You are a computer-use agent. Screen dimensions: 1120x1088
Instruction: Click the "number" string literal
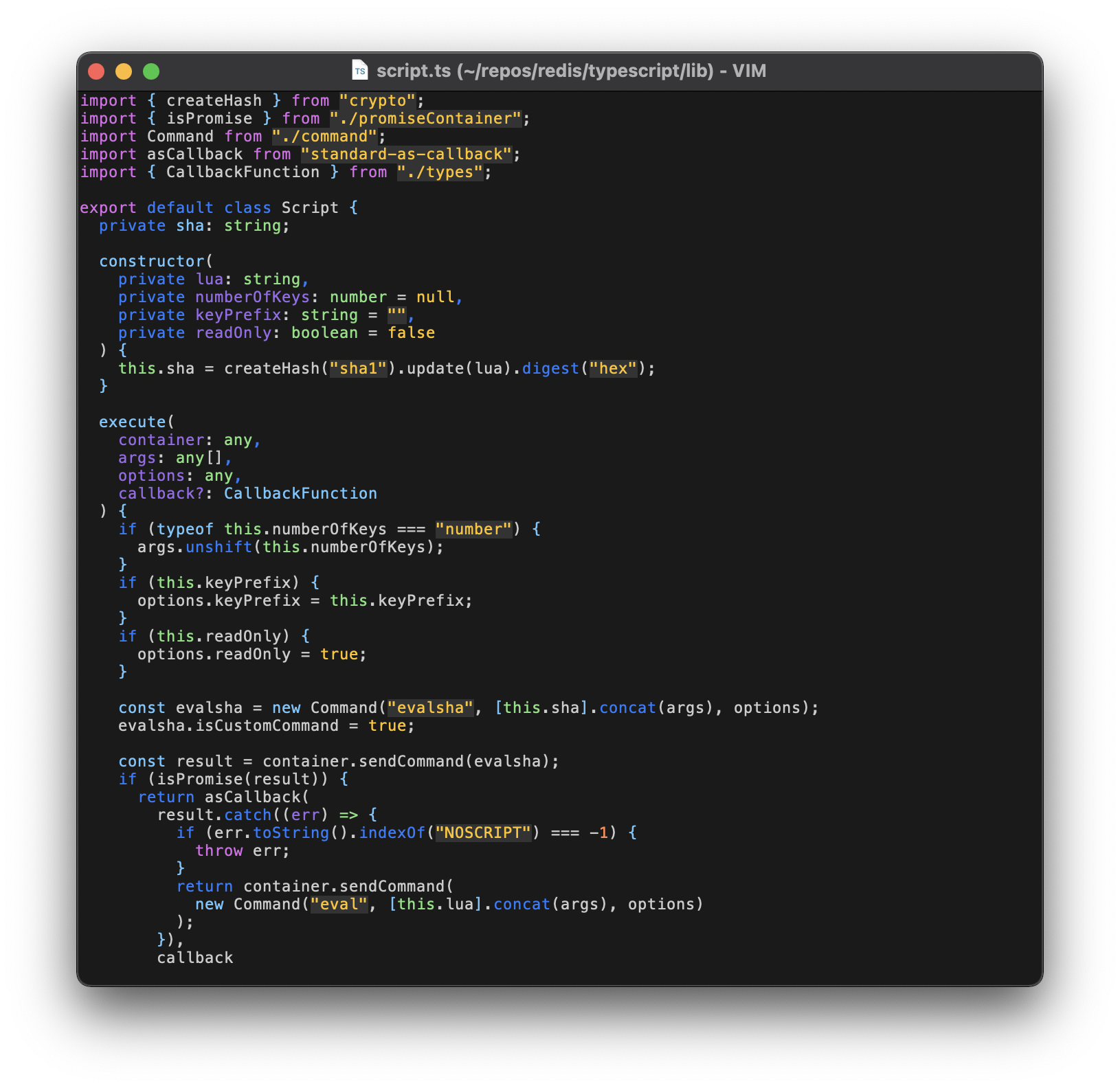(473, 530)
